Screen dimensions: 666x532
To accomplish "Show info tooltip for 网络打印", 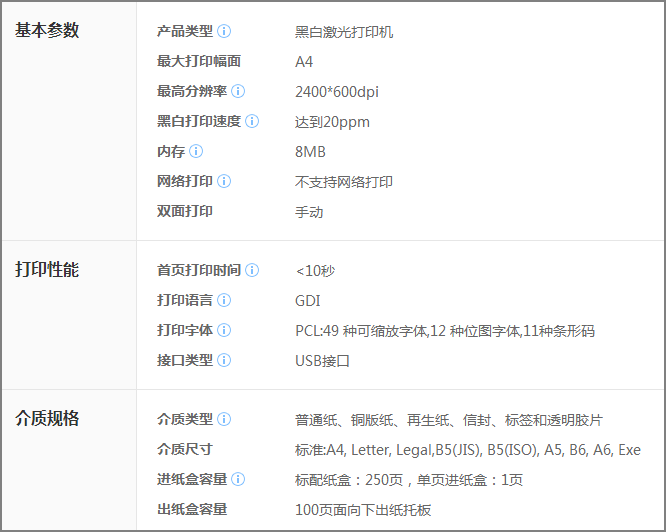I will click(224, 181).
